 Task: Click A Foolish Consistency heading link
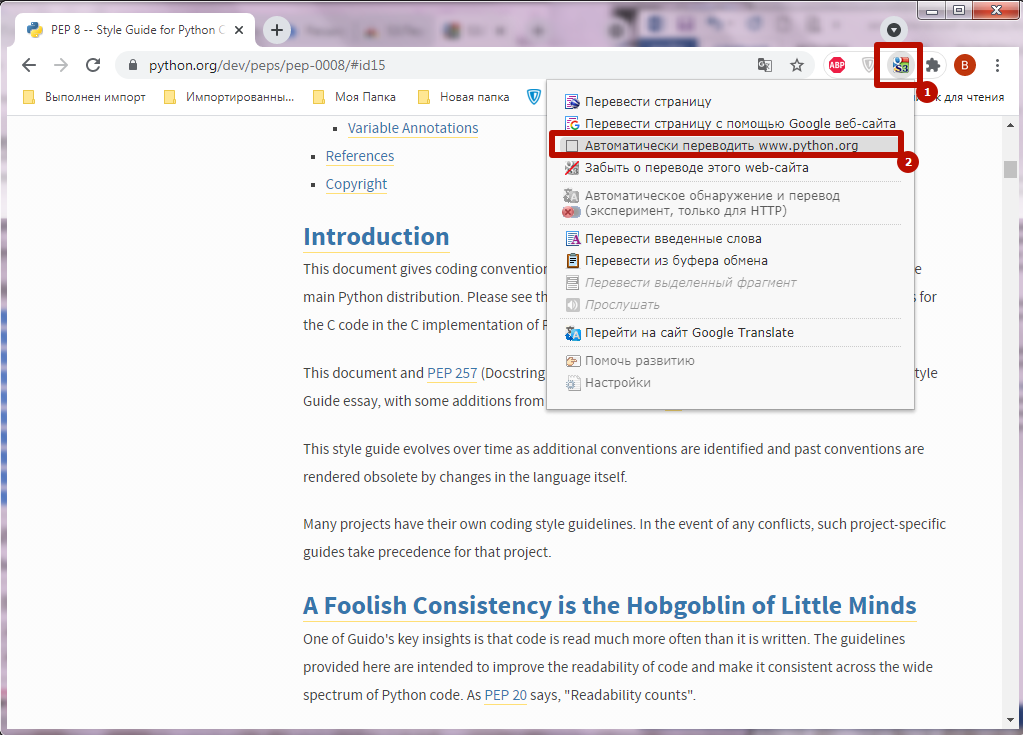[609, 606]
